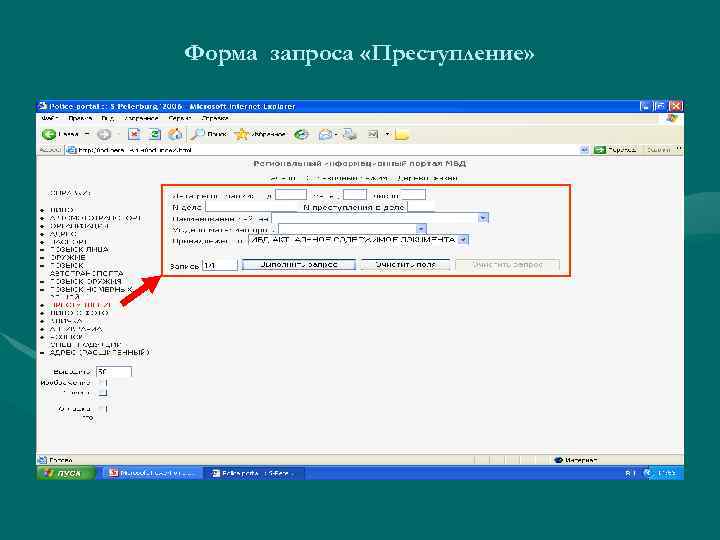Image resolution: width=720 pixels, height=540 pixels.
Task: Open the Вид menu
Action: (x=107, y=118)
